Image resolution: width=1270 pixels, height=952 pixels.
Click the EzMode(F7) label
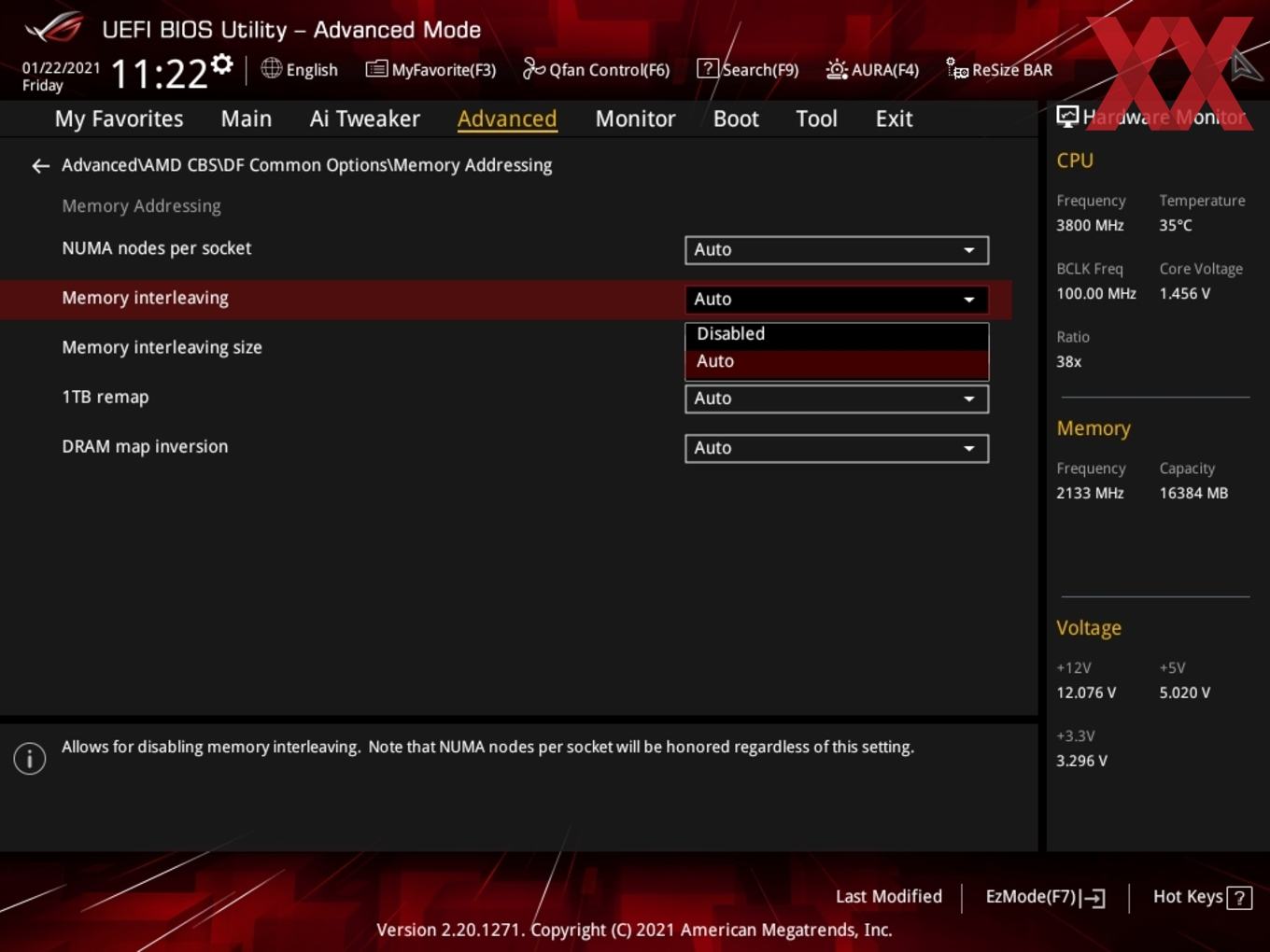pyautogui.click(x=1031, y=897)
